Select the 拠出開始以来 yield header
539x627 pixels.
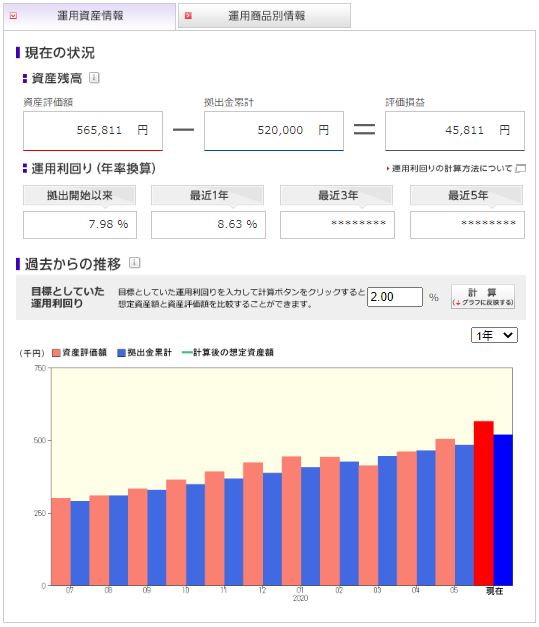[x=79, y=196]
